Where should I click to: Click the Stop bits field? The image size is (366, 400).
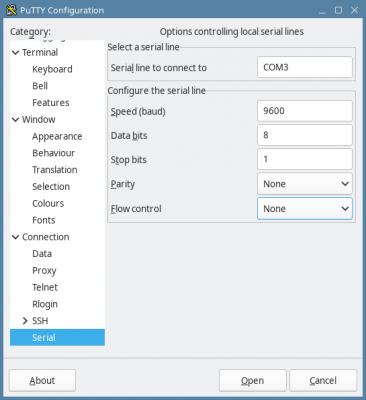click(305, 159)
